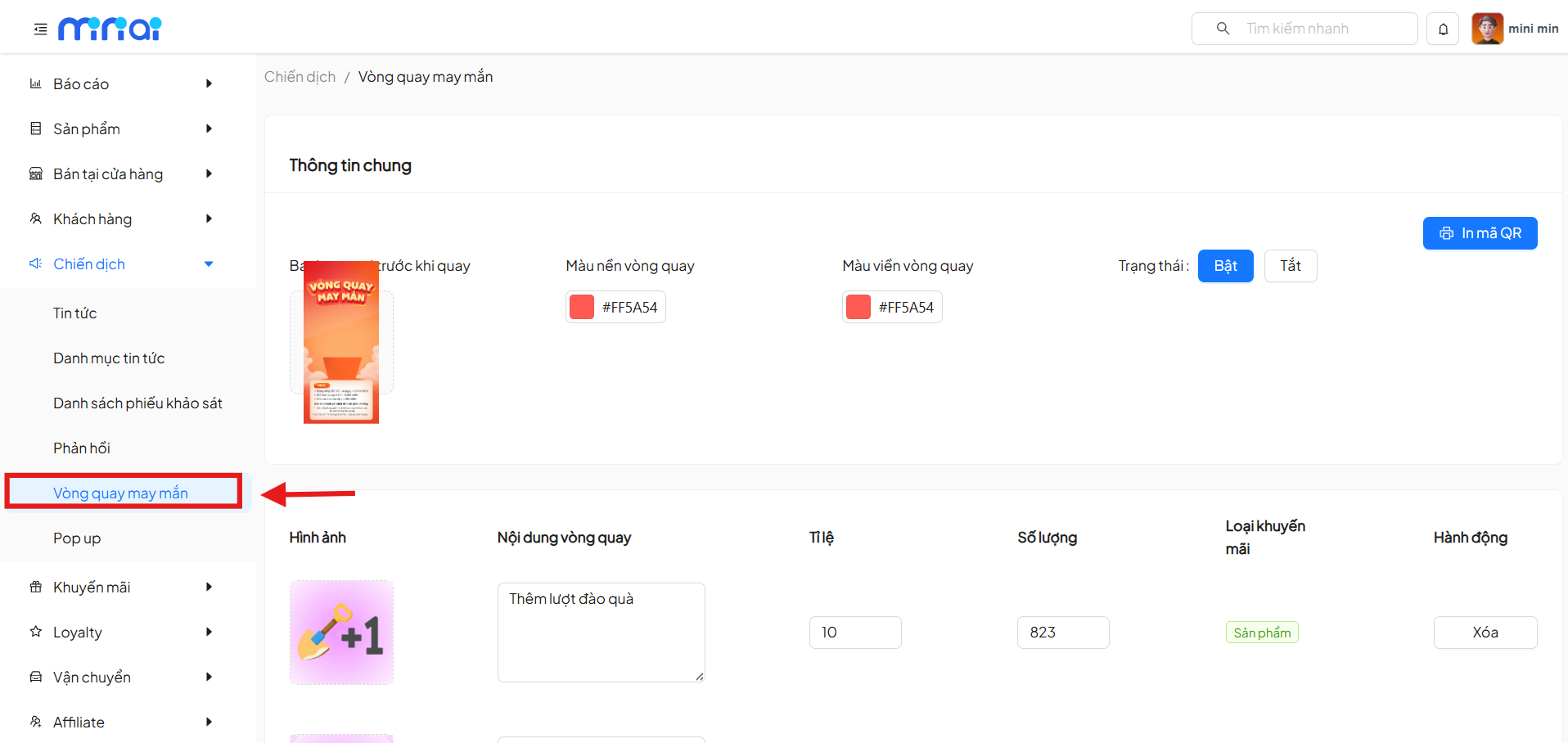This screenshot has width=1568, height=743.
Task: Click the Sản phẩm sidebar icon
Action: click(x=35, y=128)
